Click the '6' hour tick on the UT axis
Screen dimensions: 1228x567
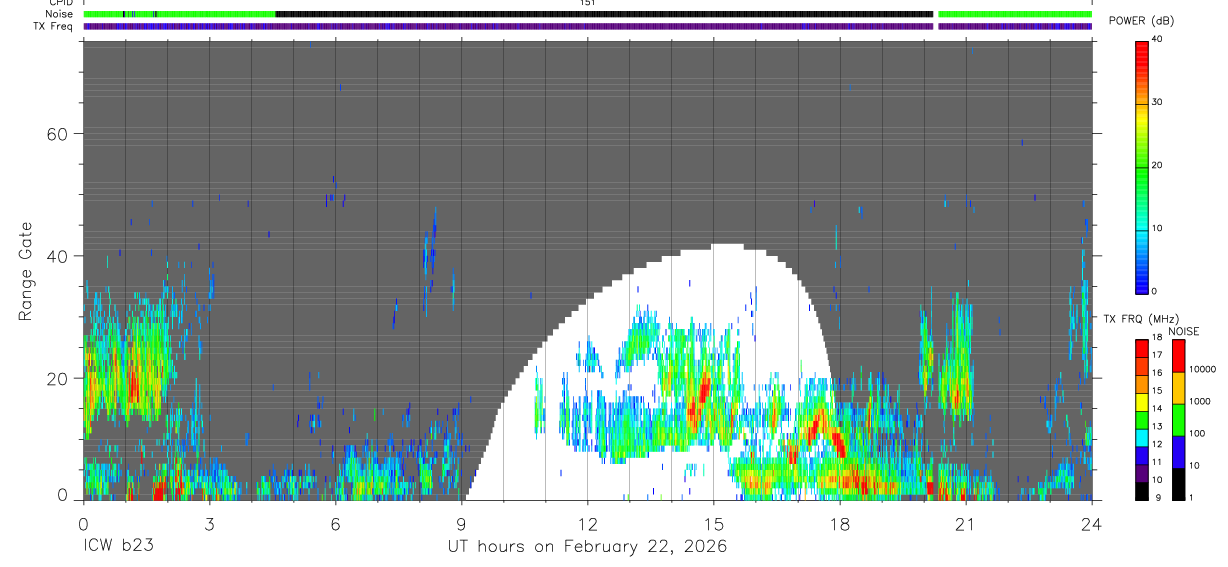tap(335, 523)
